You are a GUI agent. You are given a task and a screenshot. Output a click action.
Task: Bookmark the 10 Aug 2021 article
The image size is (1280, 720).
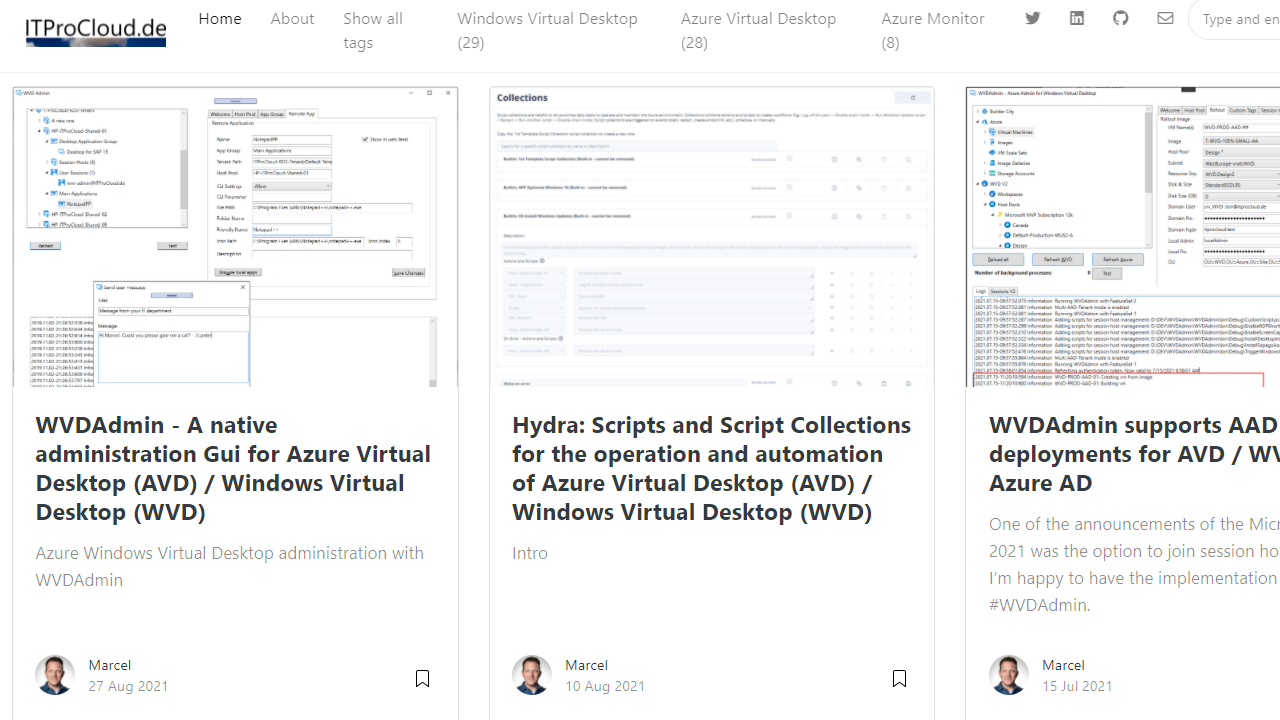[899, 678]
